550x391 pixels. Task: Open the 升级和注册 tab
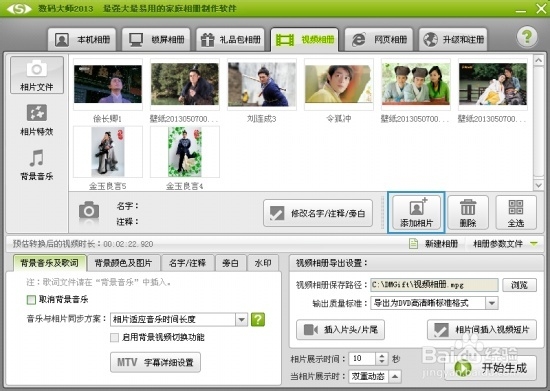(453, 40)
